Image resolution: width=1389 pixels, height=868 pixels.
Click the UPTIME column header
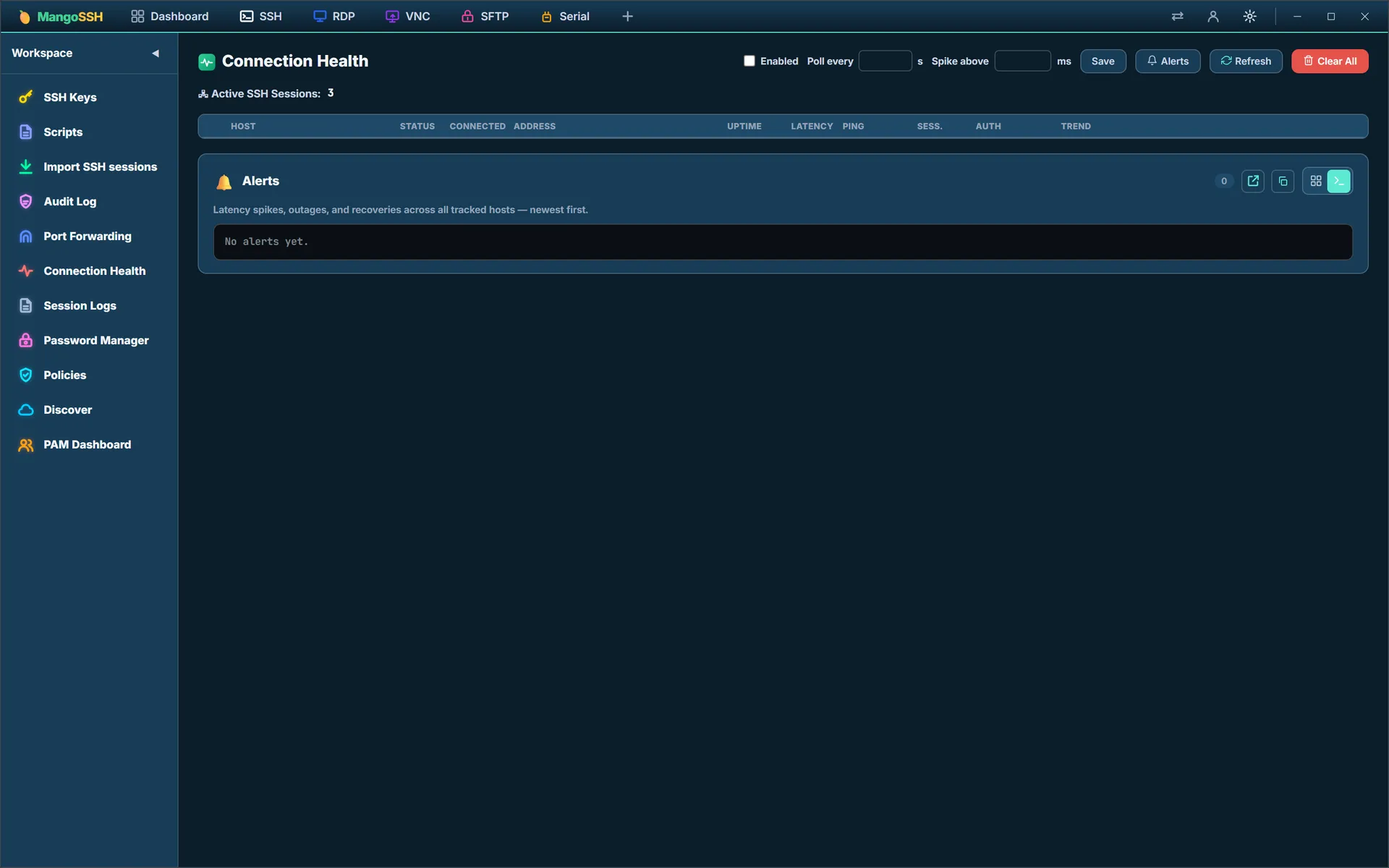744,126
